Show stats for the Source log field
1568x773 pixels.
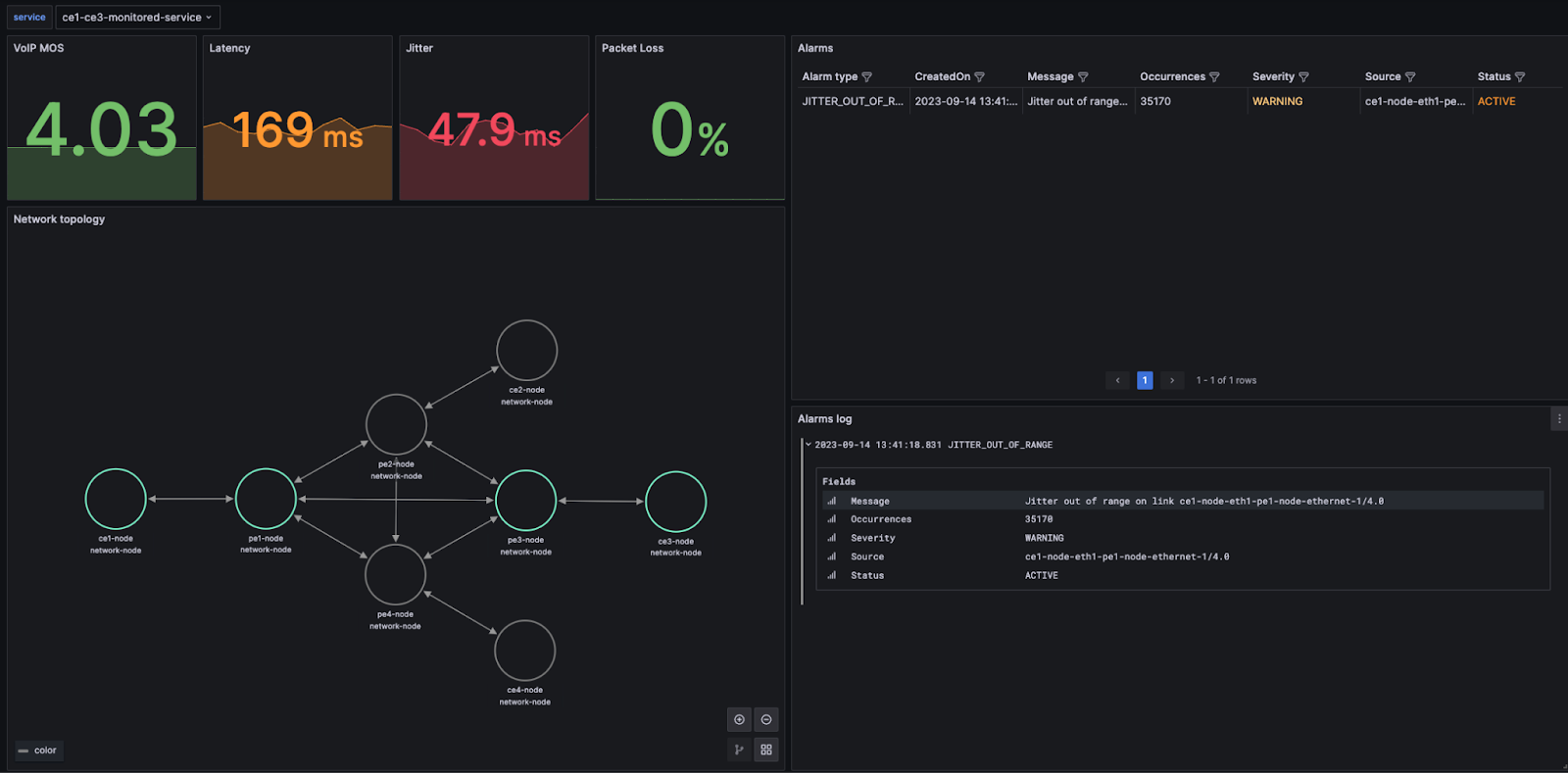pos(832,556)
